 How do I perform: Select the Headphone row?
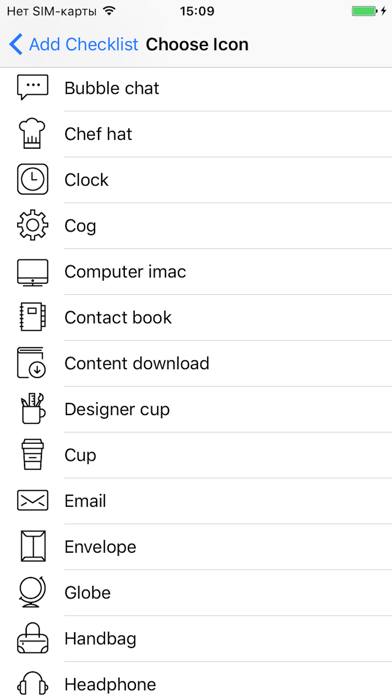(196, 679)
